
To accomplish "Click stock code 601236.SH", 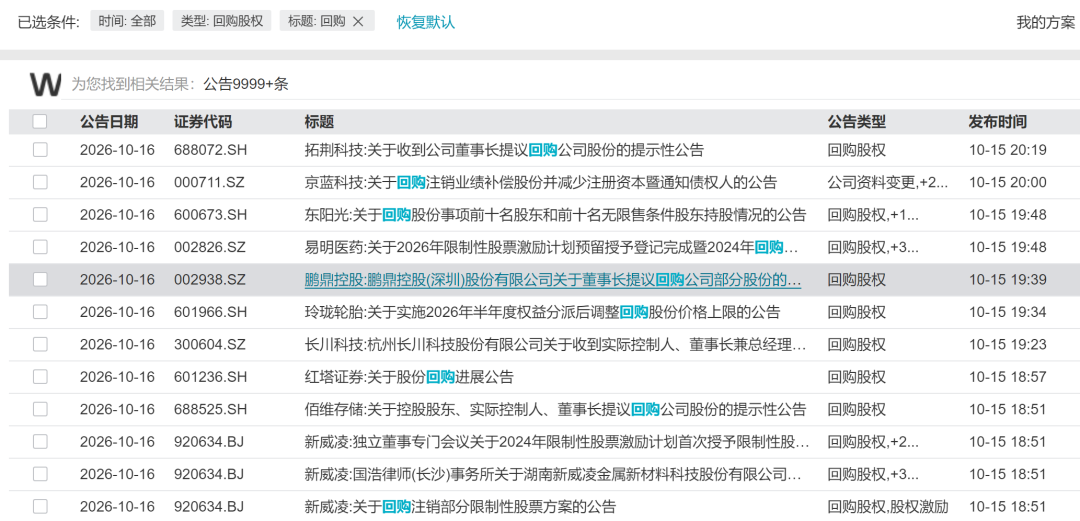I will 210,377.
